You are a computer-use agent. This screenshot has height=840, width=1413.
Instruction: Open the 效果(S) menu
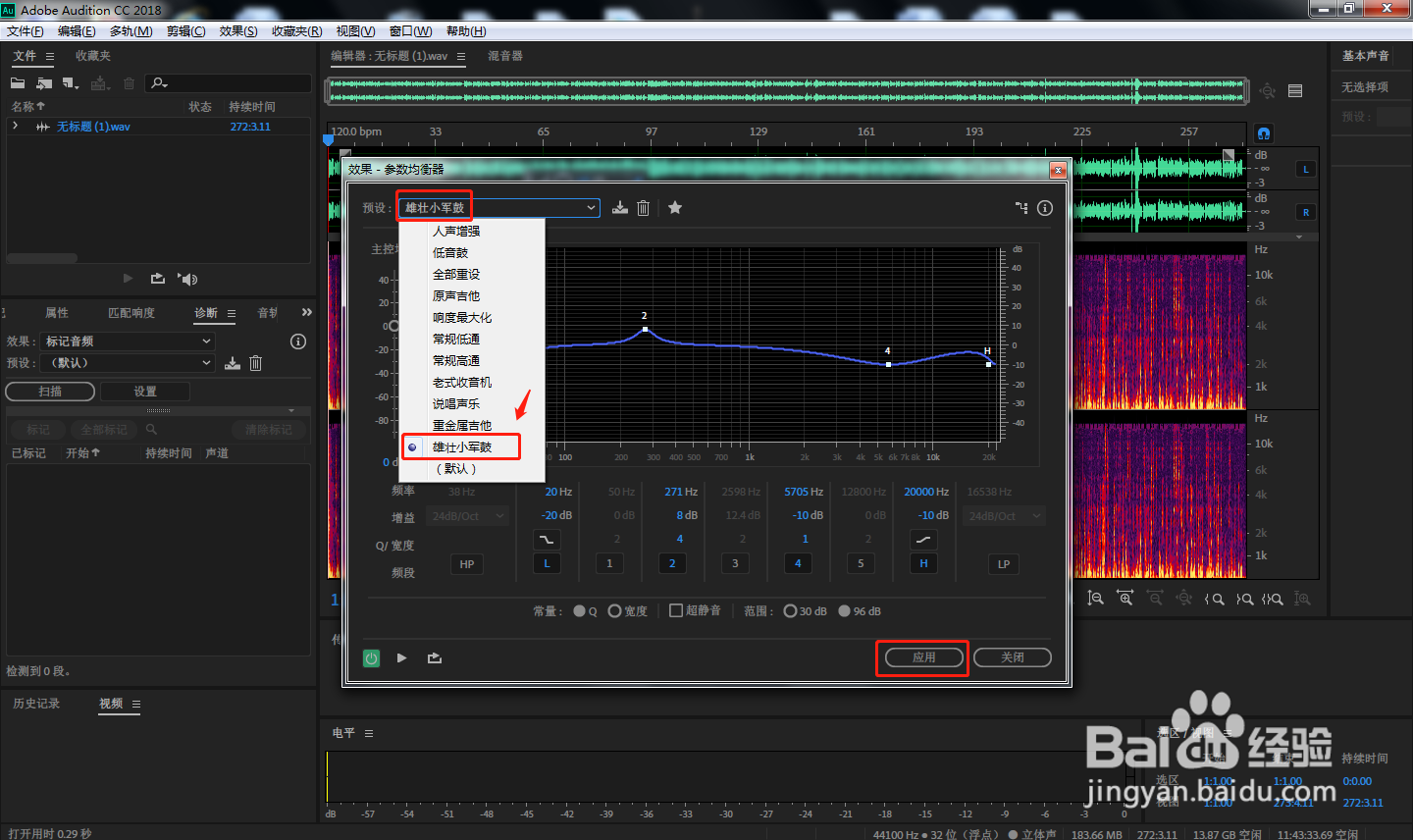[x=238, y=31]
